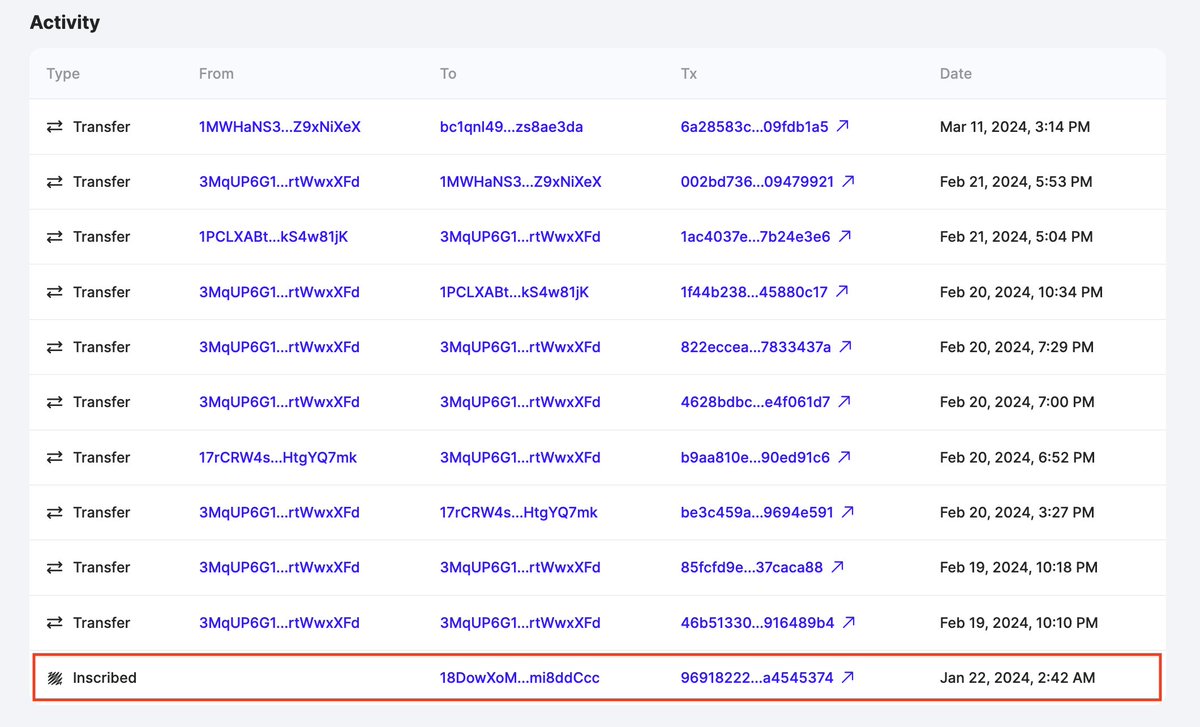Click transaction hash 46b51330...916489b4
Screen dimensions: 1200x727
point(757,622)
